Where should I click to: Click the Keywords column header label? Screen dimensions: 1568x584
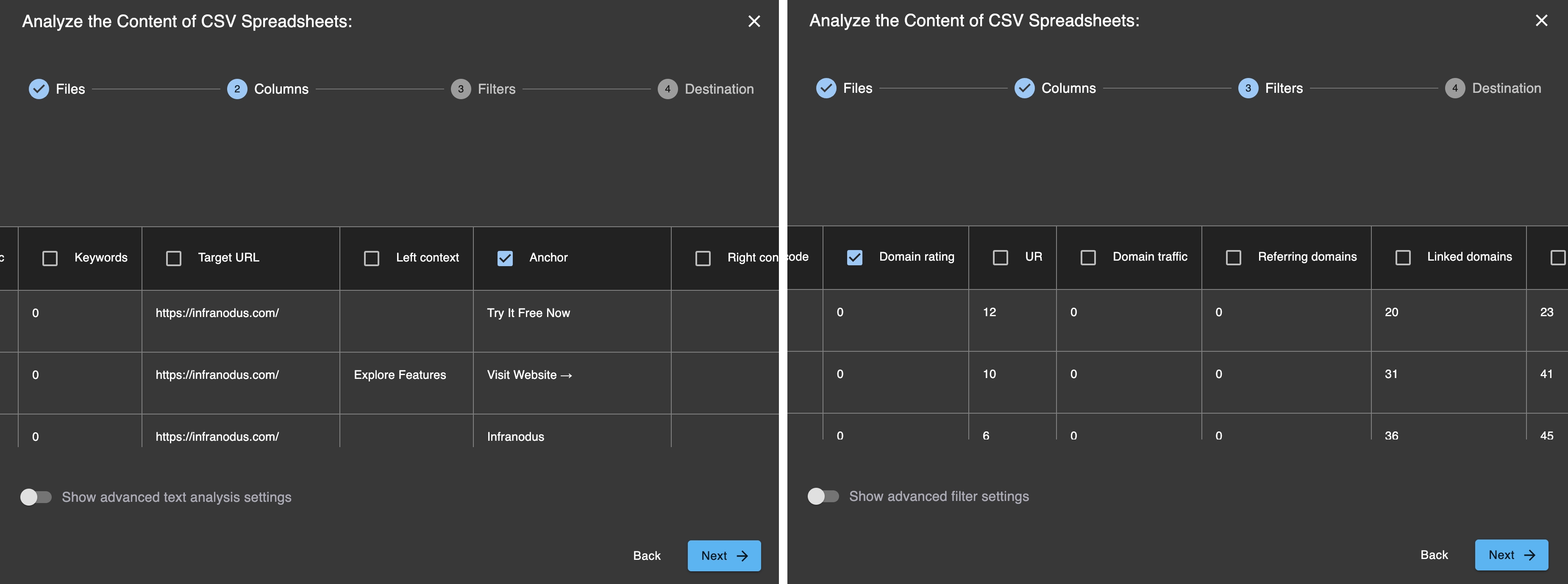[101, 258]
